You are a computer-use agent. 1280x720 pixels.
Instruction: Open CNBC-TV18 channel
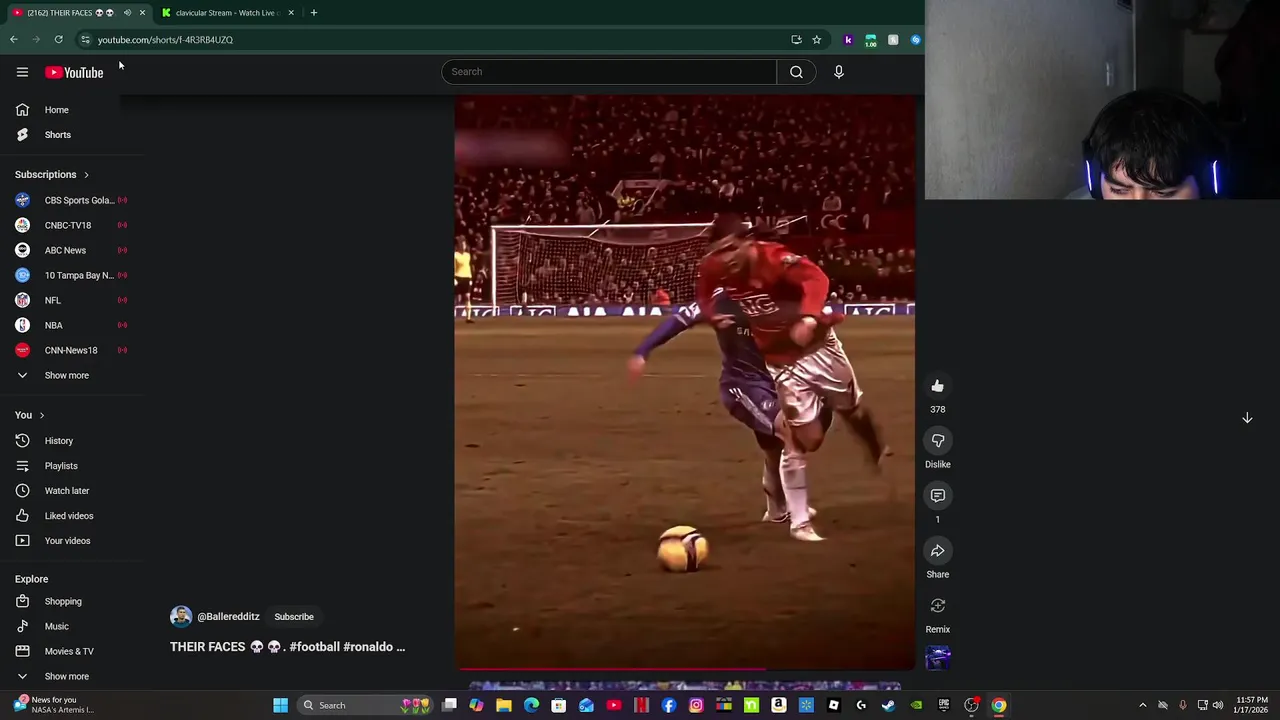[x=70, y=225]
